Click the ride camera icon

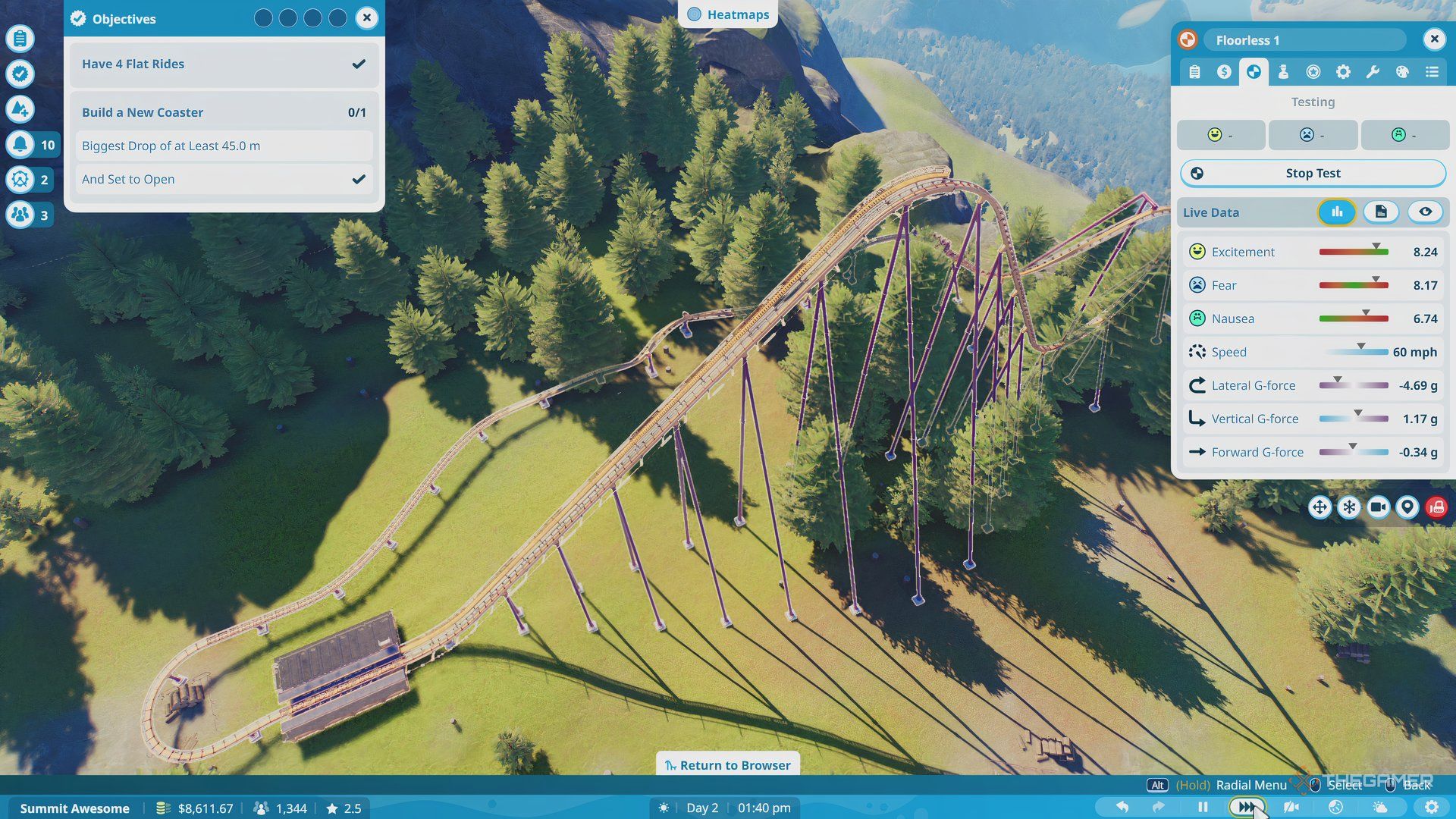pos(1378,507)
